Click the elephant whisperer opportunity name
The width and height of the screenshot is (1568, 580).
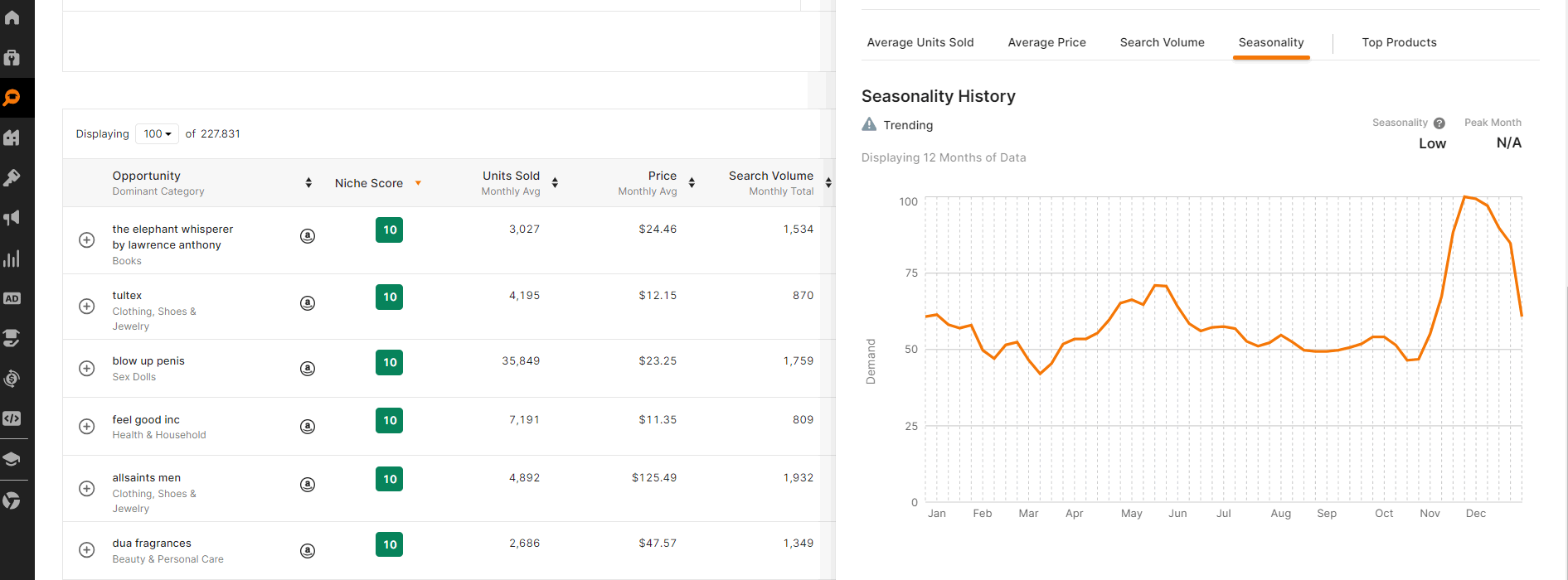[x=172, y=237]
